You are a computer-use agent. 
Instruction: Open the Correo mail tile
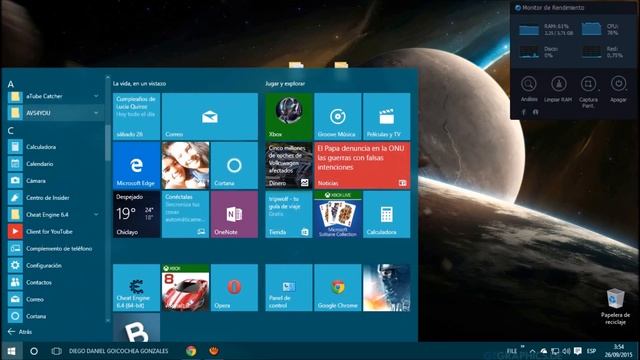point(210,116)
